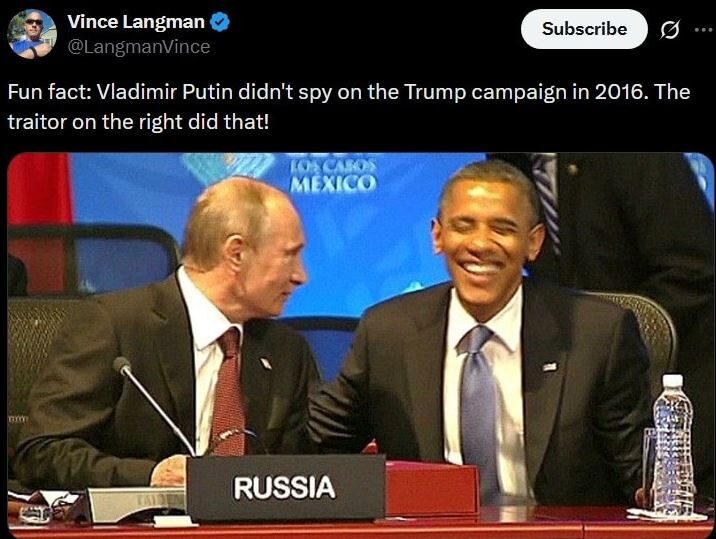Click the Vince Langman display name
Screen dimensions: 716x539
coord(136,22)
